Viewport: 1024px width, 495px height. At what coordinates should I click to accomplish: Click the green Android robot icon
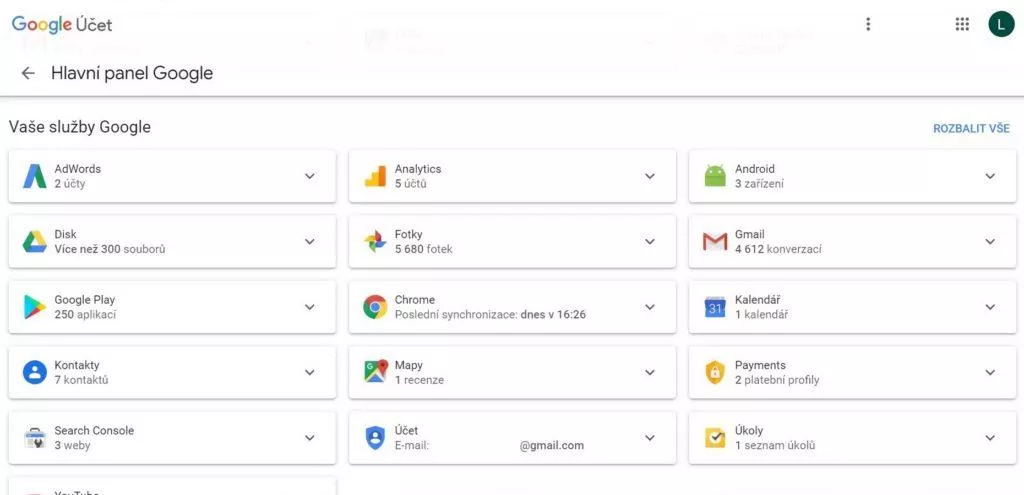(715, 176)
